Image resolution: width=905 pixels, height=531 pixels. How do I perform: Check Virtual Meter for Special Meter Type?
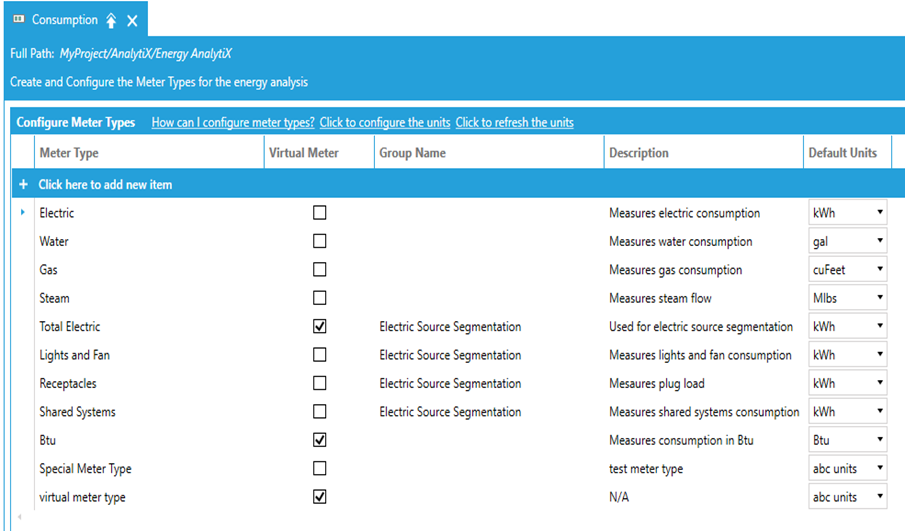tap(320, 468)
